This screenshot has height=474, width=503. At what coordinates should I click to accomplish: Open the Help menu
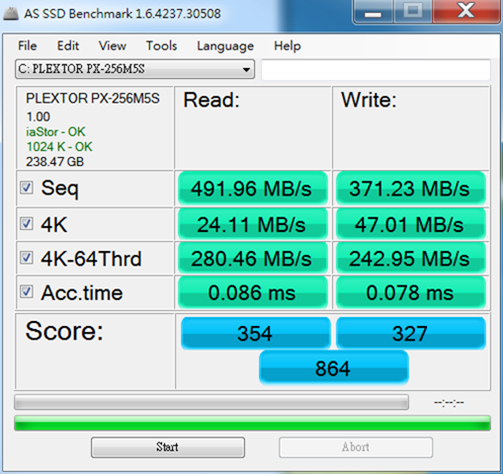click(287, 46)
